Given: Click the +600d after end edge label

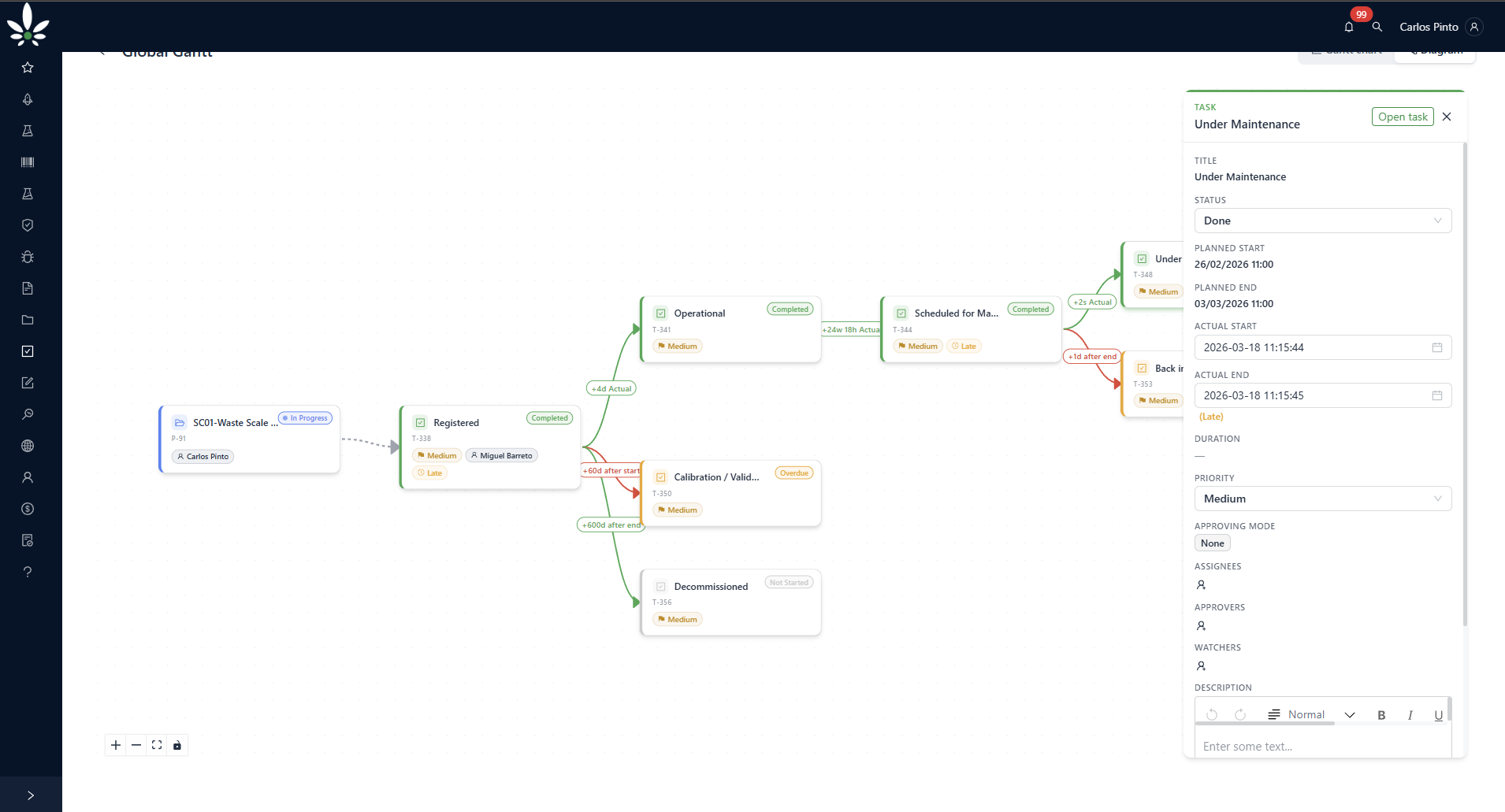Looking at the screenshot, I should pos(611,525).
